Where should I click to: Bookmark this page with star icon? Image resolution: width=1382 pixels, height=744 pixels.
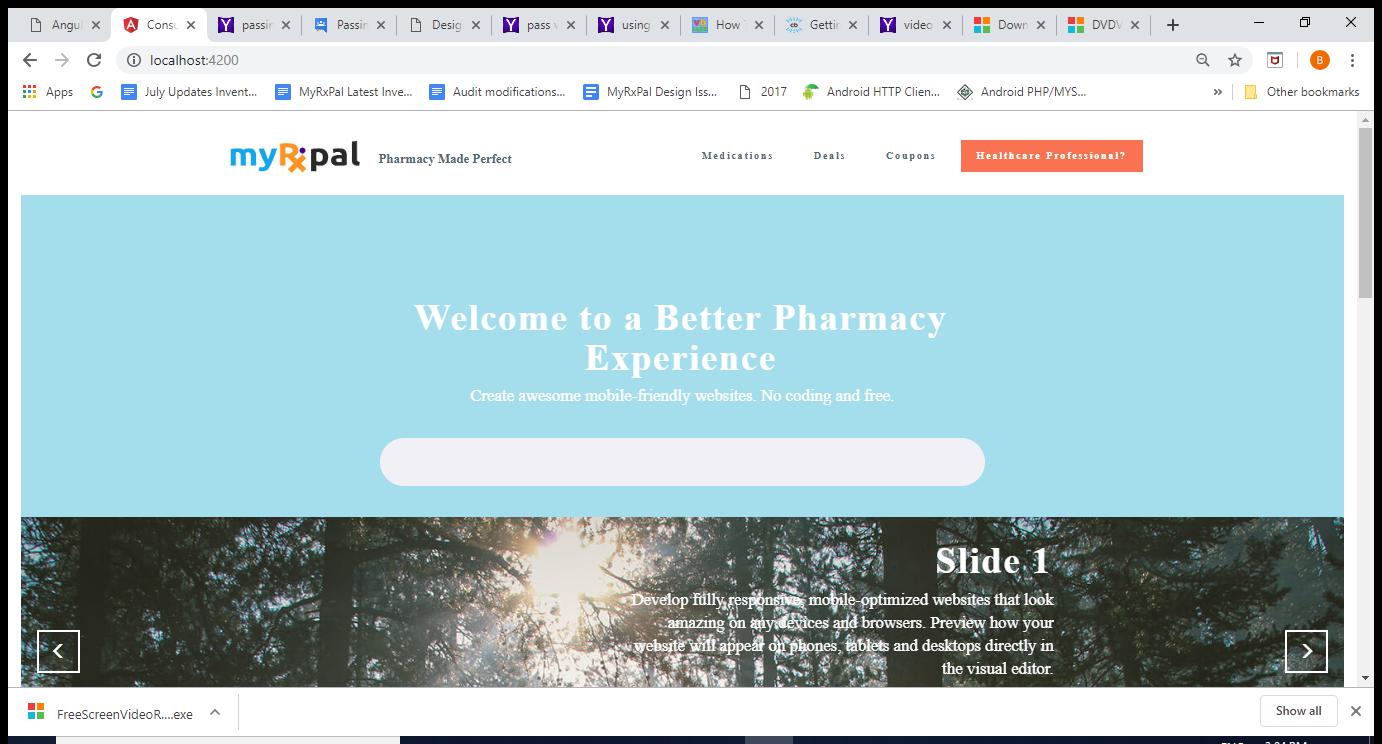pyautogui.click(x=1235, y=60)
